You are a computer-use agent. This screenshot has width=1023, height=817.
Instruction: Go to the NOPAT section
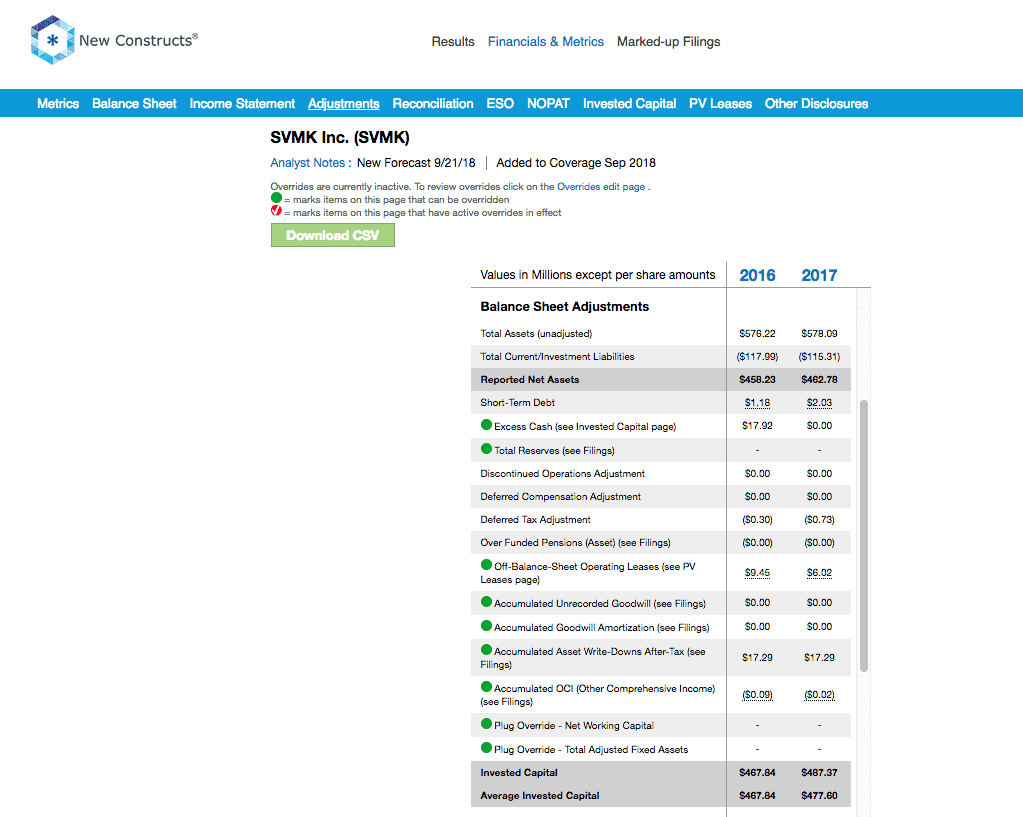tap(548, 104)
